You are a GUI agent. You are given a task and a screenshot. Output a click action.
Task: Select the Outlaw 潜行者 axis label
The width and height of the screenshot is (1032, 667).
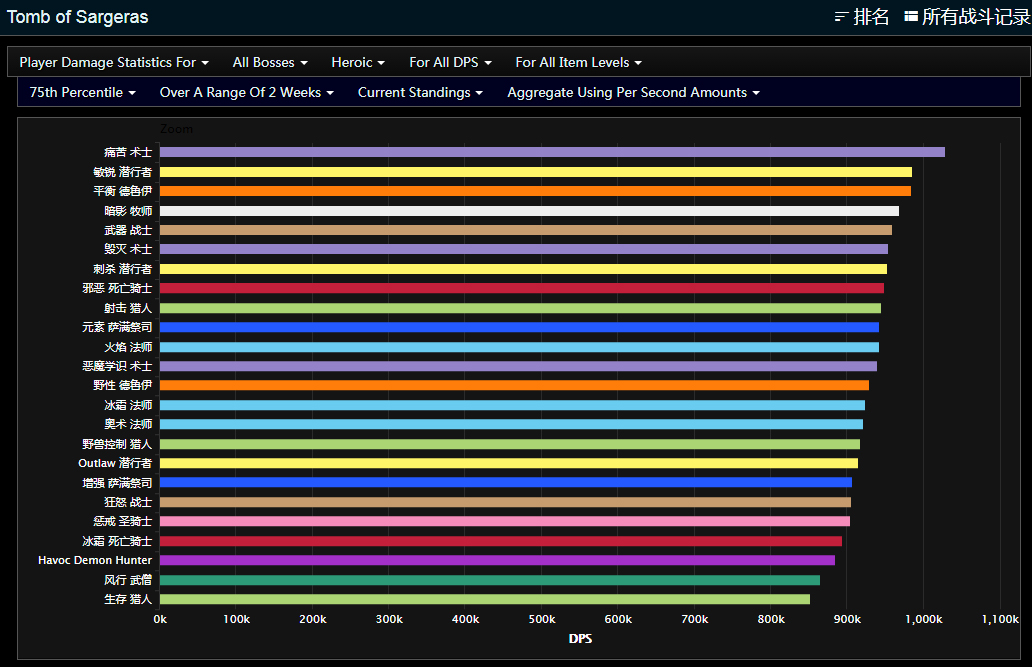[x=115, y=463]
